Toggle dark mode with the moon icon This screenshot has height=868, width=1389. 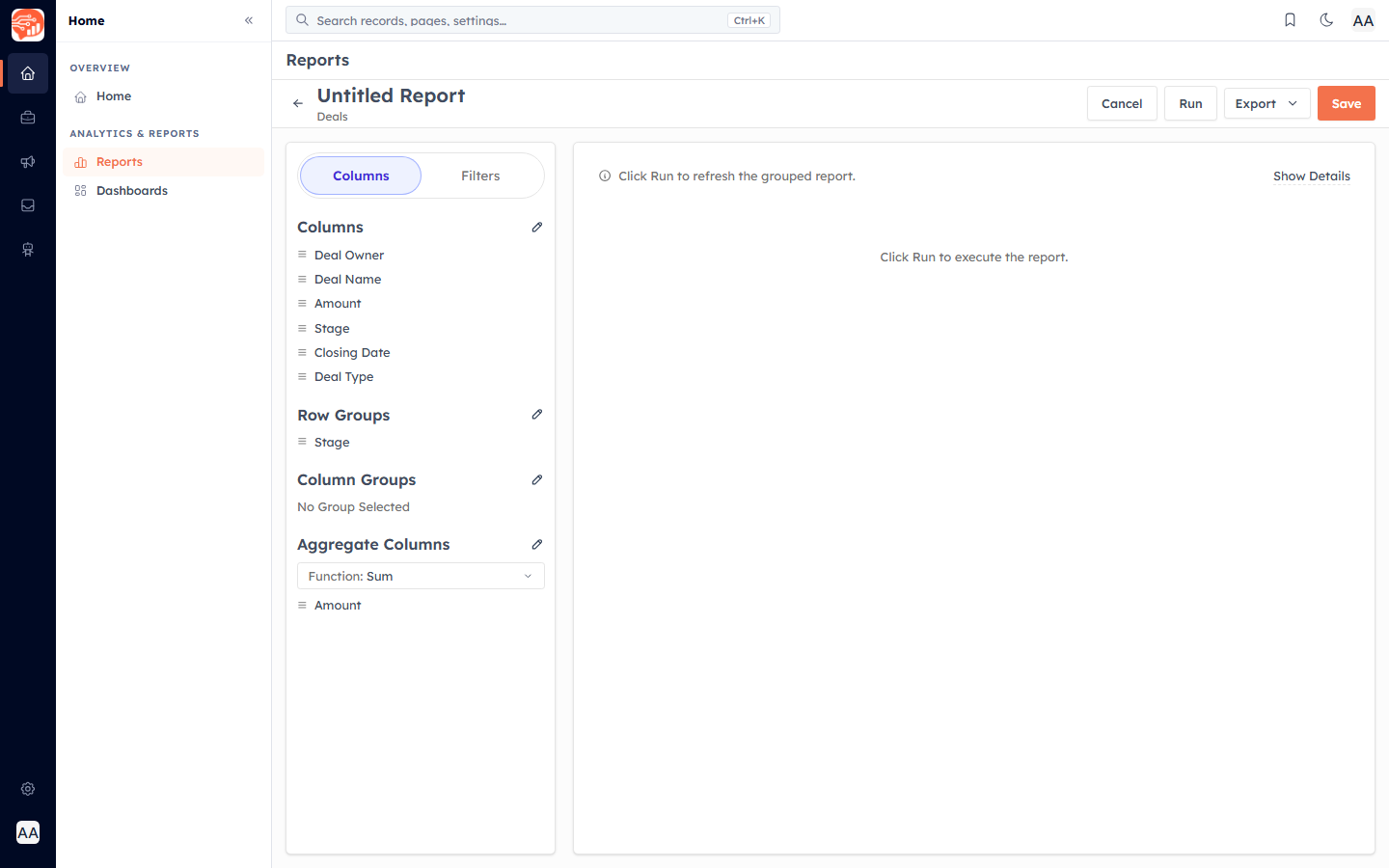pyautogui.click(x=1326, y=20)
